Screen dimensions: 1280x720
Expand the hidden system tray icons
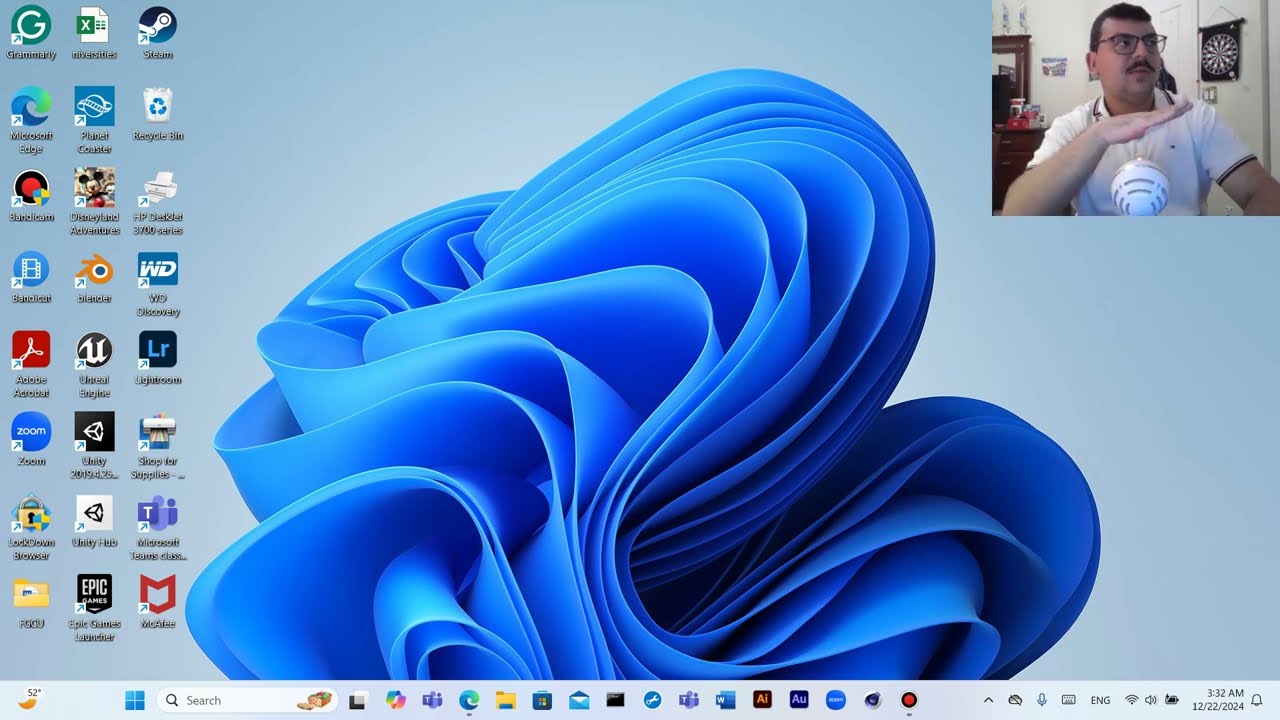(989, 700)
